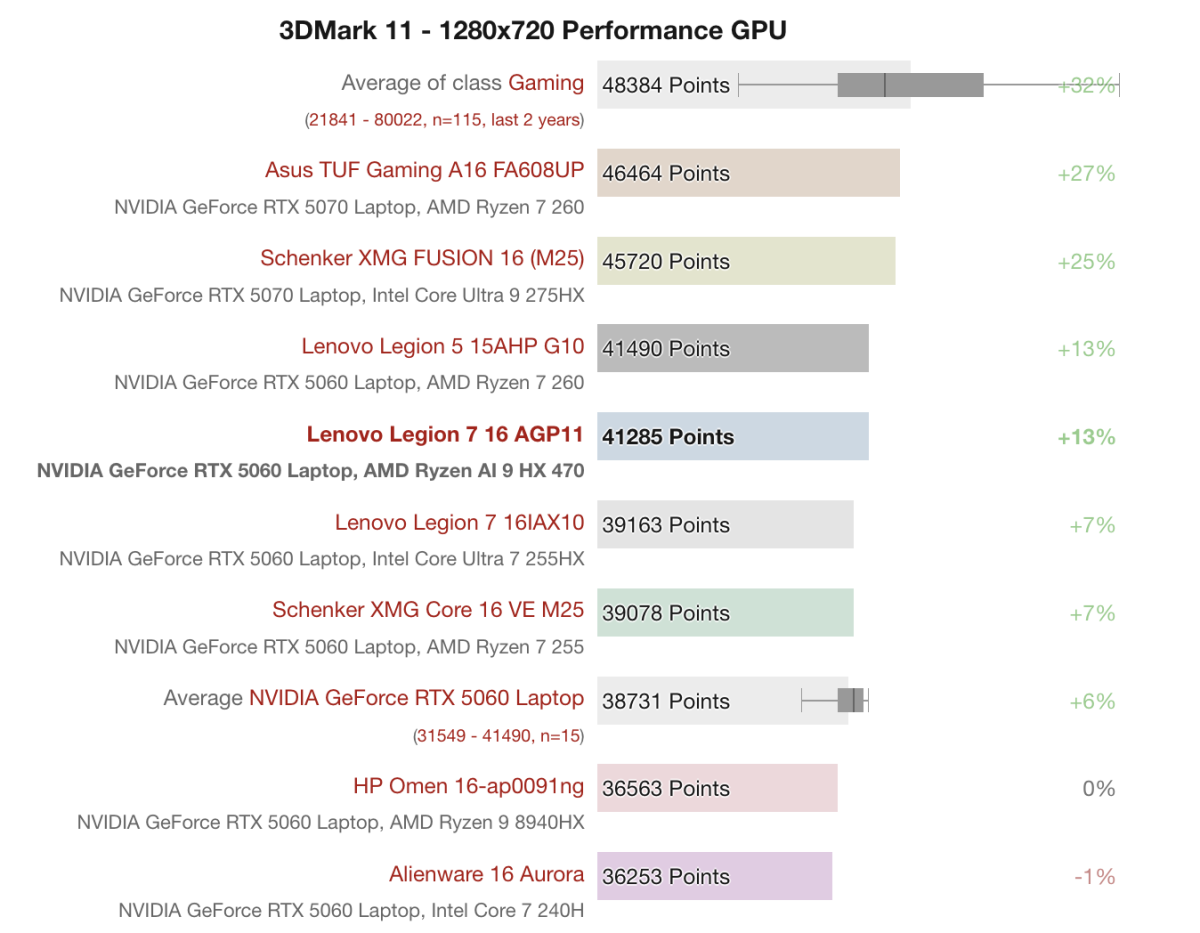The width and height of the screenshot is (1200, 933).
Task: Click the 36563 Points bar
Action: click(x=717, y=789)
